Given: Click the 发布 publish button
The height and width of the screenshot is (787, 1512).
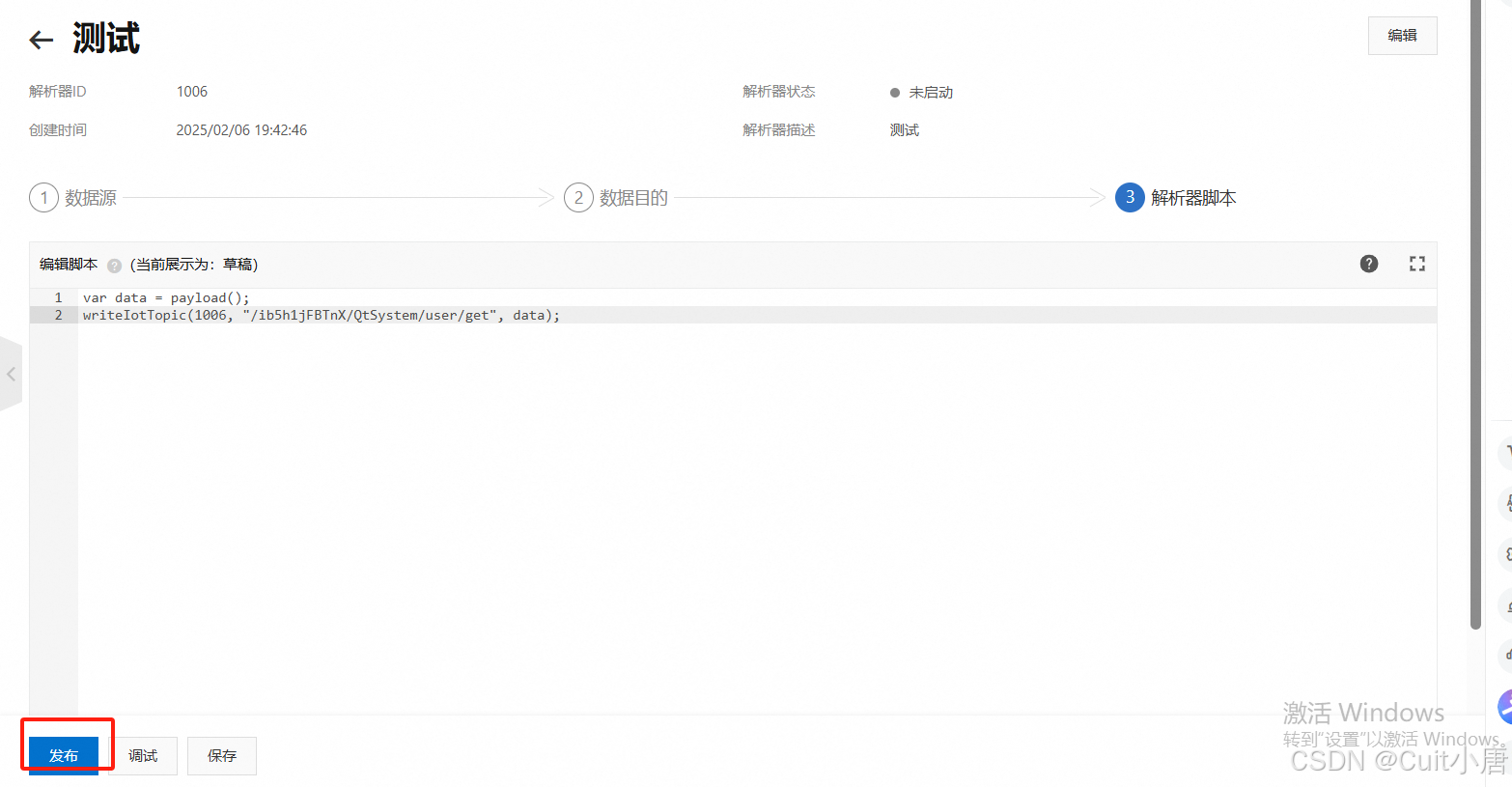Looking at the screenshot, I should tap(64, 755).
